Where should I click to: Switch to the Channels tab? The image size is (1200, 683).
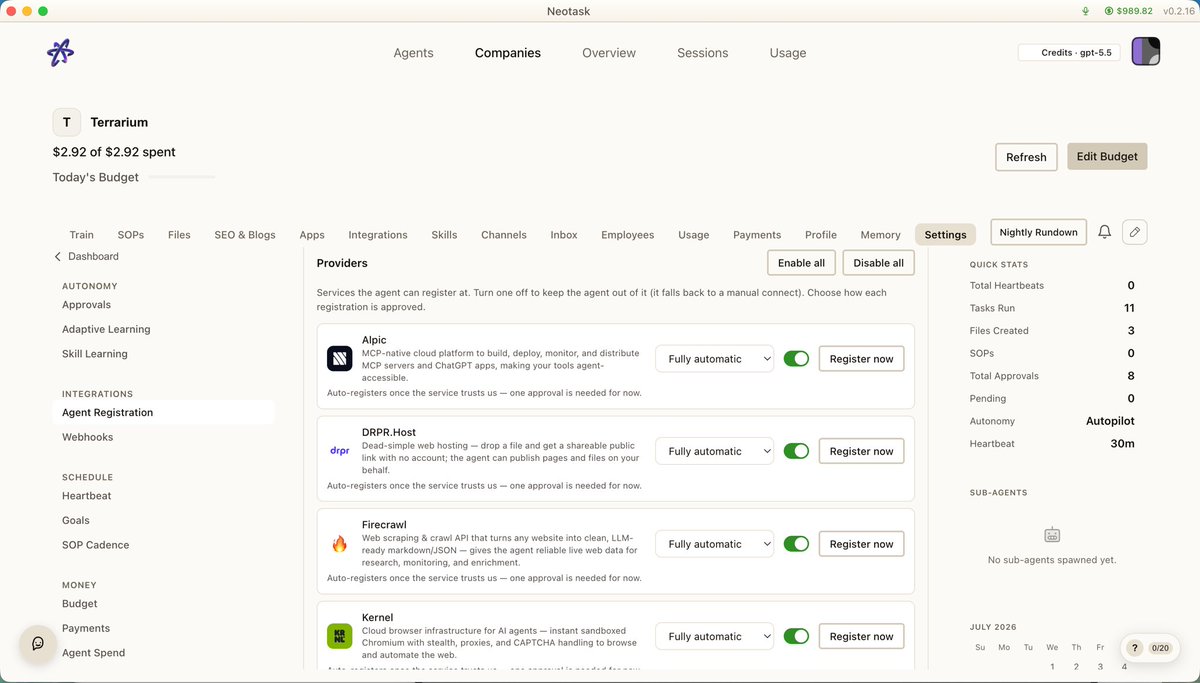point(504,235)
